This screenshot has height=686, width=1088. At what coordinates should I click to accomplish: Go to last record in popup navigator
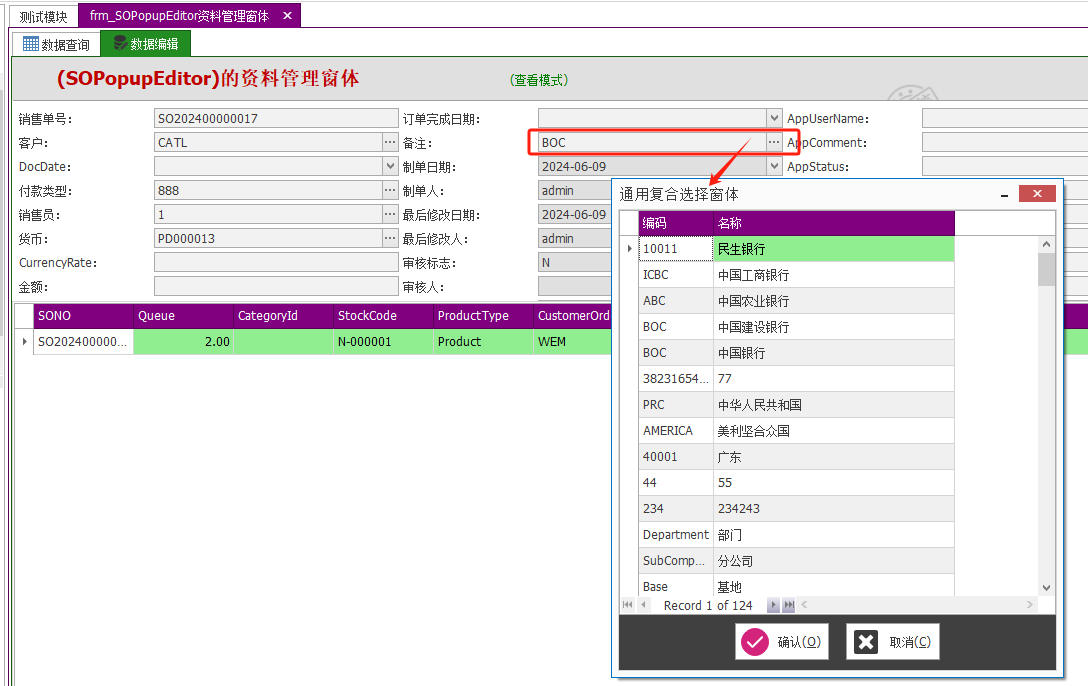point(789,605)
